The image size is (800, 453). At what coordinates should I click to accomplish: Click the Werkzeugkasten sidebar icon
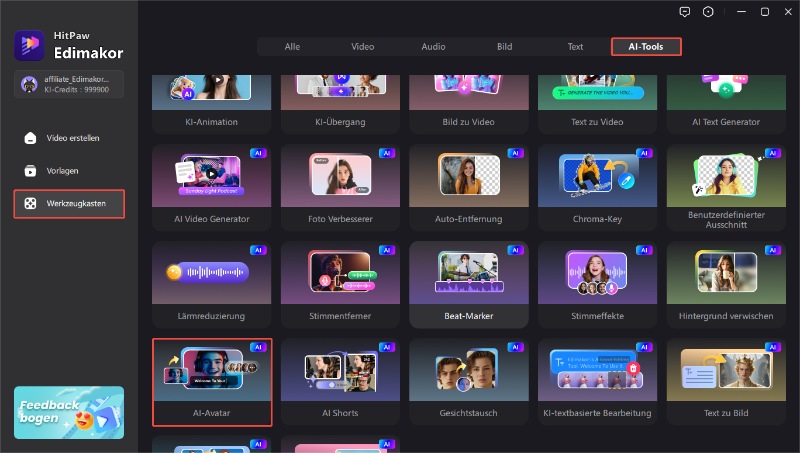(30, 204)
